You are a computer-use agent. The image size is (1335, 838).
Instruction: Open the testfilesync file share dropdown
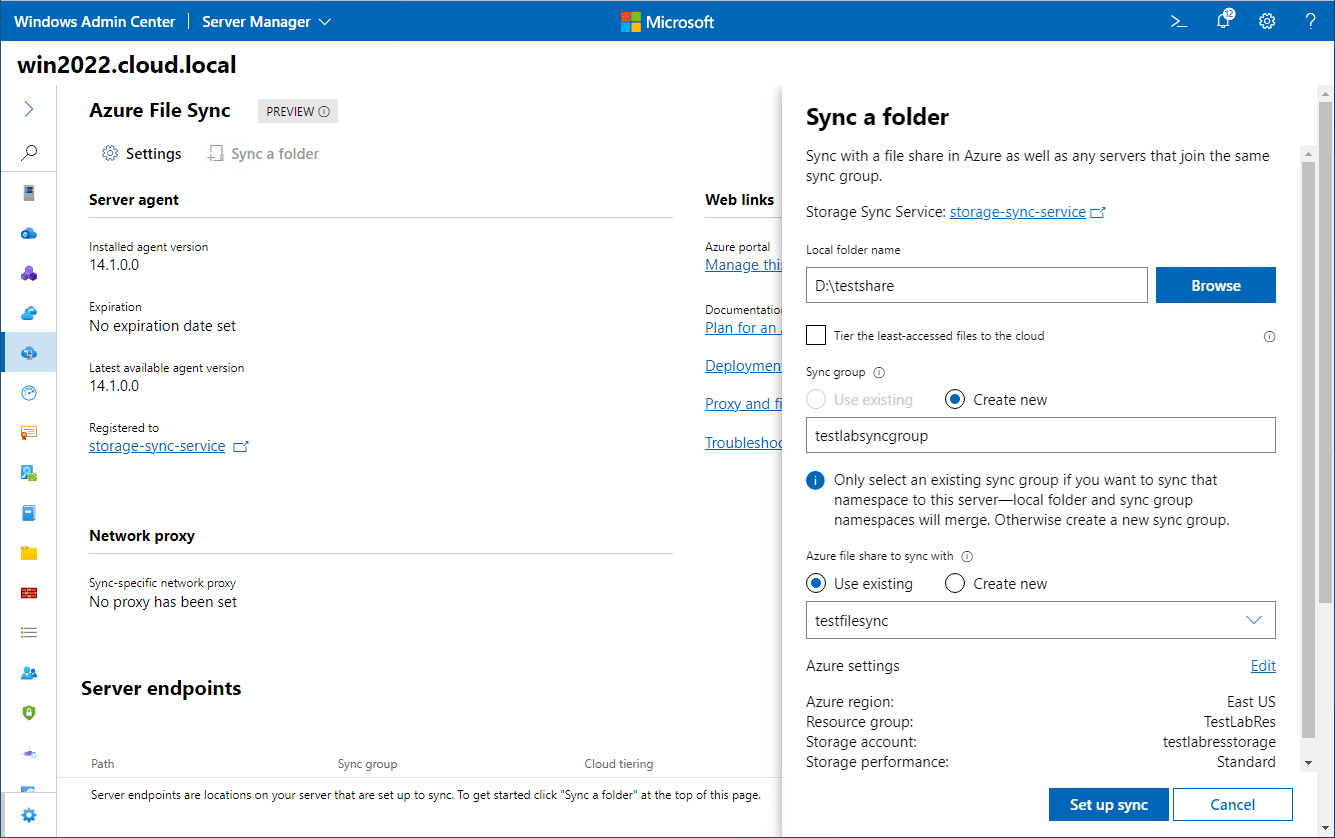1254,620
